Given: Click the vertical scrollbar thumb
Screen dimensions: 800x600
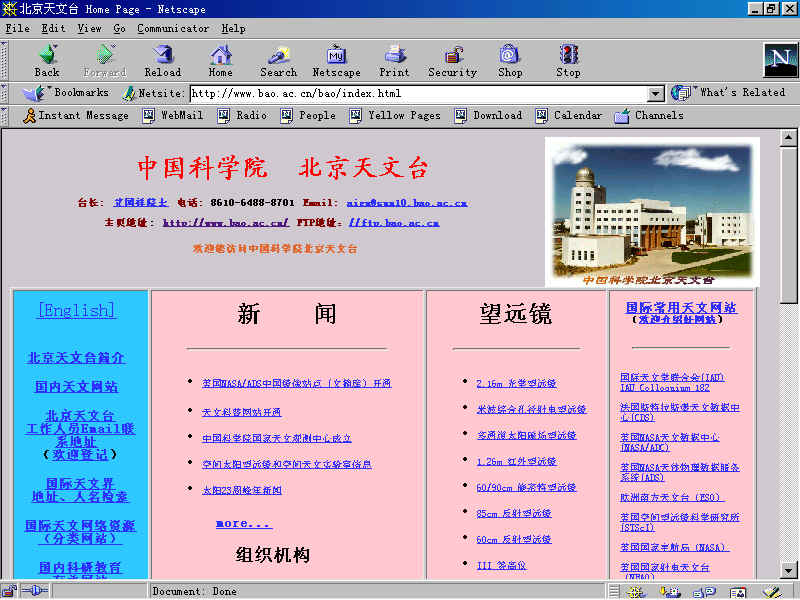Looking at the screenshot, I should (788, 226).
